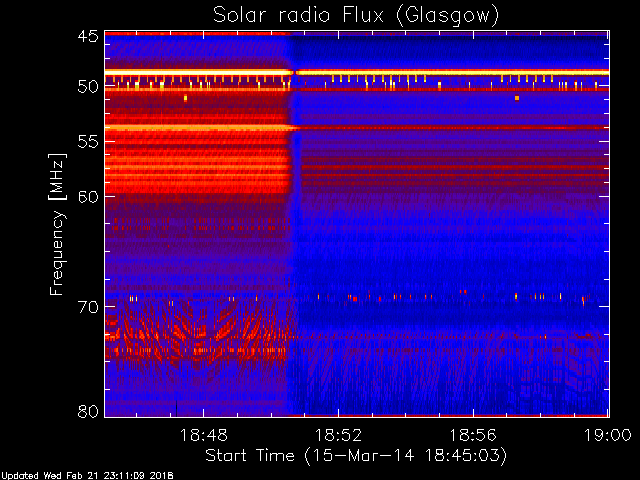Click the 55 frequency axis label

88,142
